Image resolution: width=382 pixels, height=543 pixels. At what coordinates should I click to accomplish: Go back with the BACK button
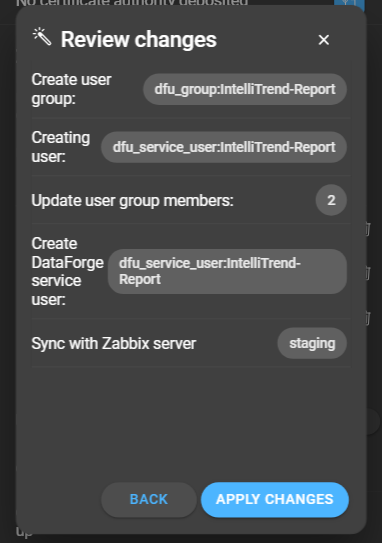(149, 500)
